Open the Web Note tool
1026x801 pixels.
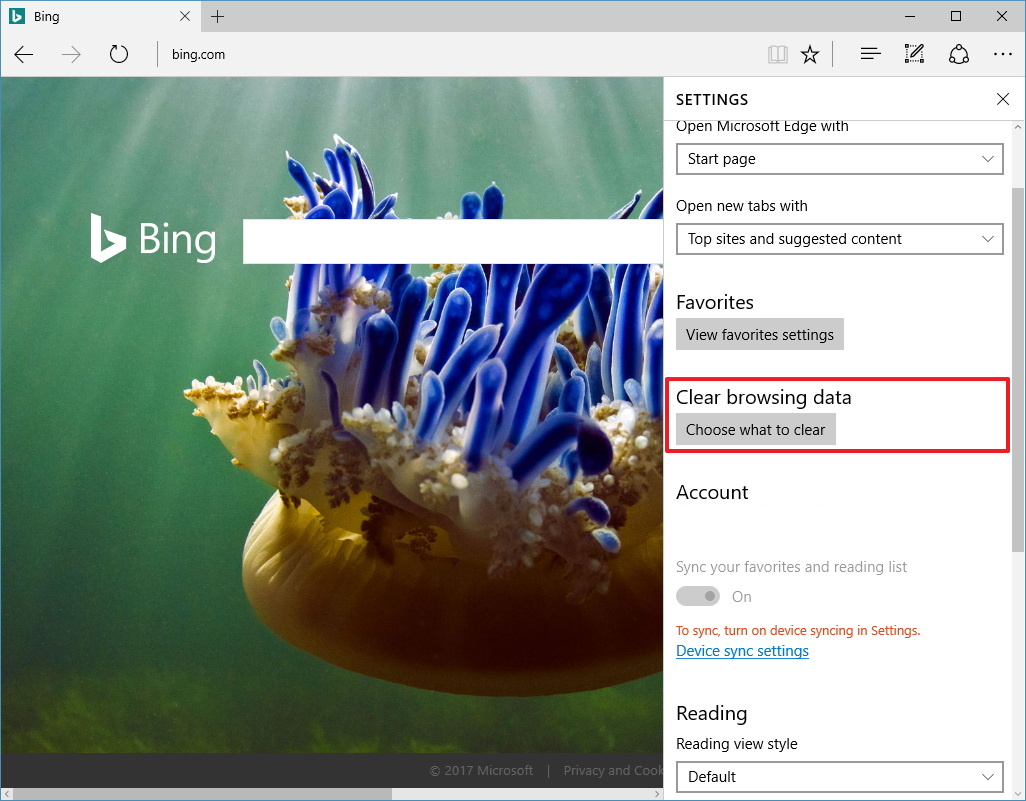tap(913, 54)
